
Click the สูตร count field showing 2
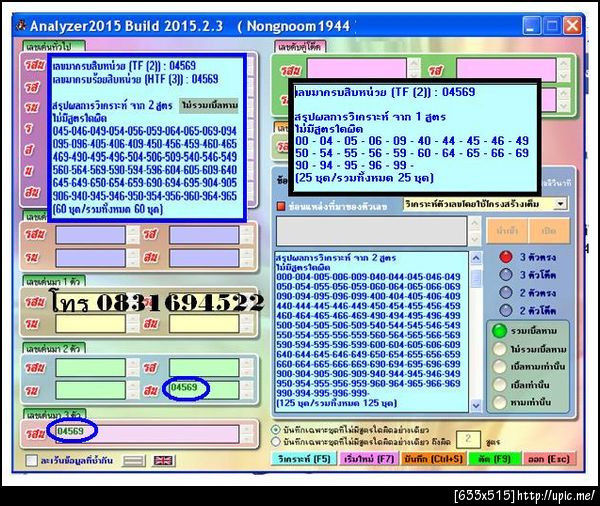[468, 439]
